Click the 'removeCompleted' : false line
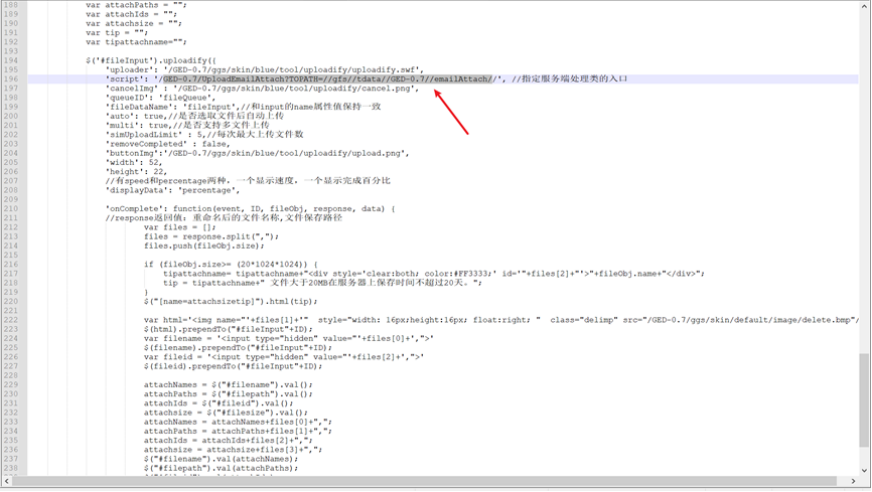Viewport: 872px width, 492px height. click(168, 144)
